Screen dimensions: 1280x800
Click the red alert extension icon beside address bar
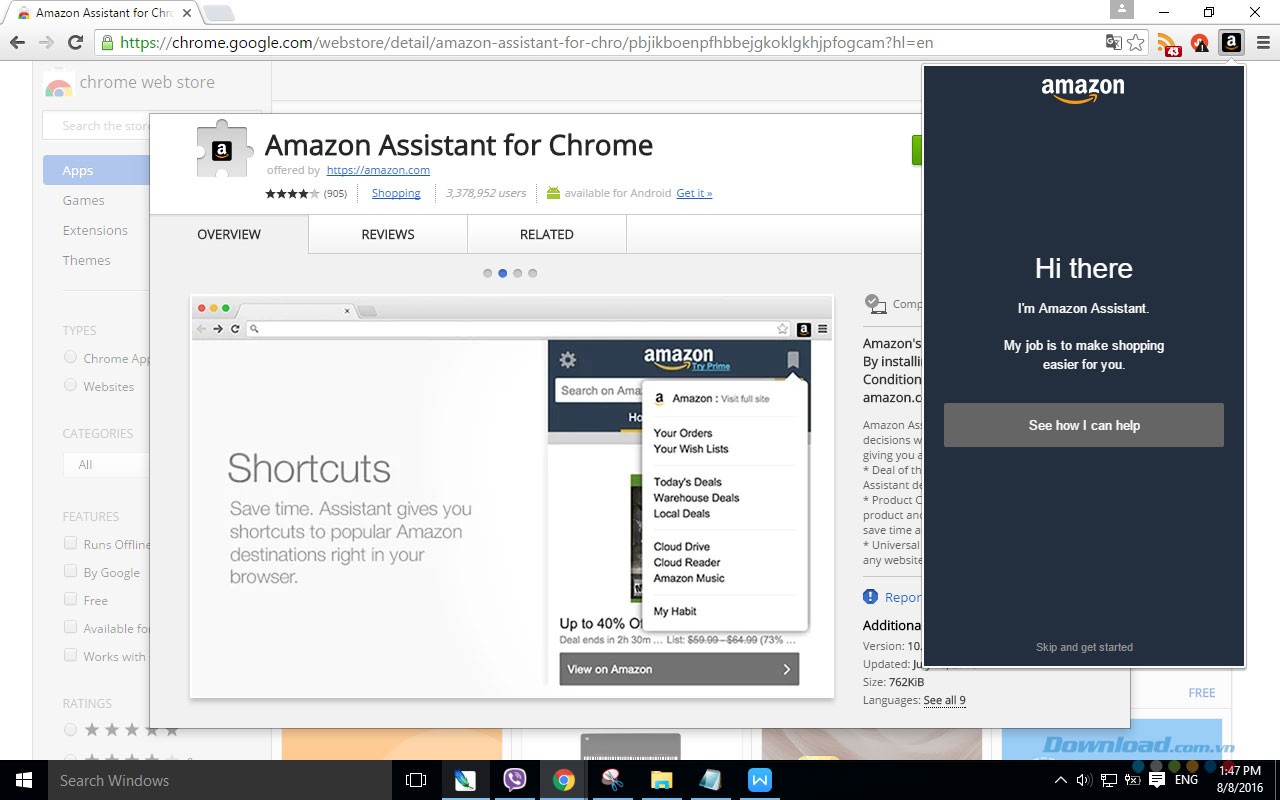[1198, 42]
